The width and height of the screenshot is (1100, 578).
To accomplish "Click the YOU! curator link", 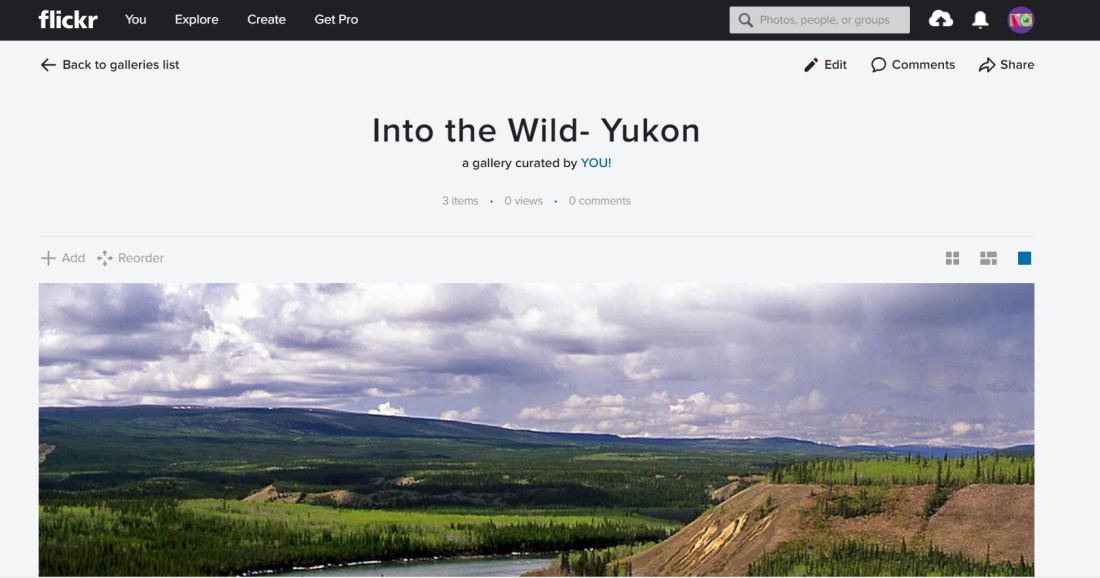I will [596, 163].
